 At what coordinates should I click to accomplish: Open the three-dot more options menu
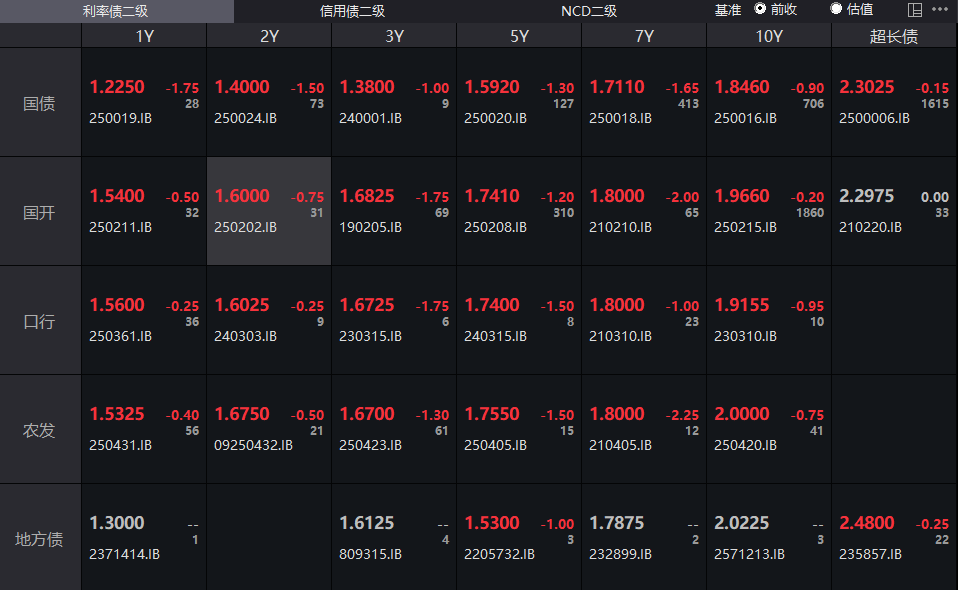coord(939,10)
